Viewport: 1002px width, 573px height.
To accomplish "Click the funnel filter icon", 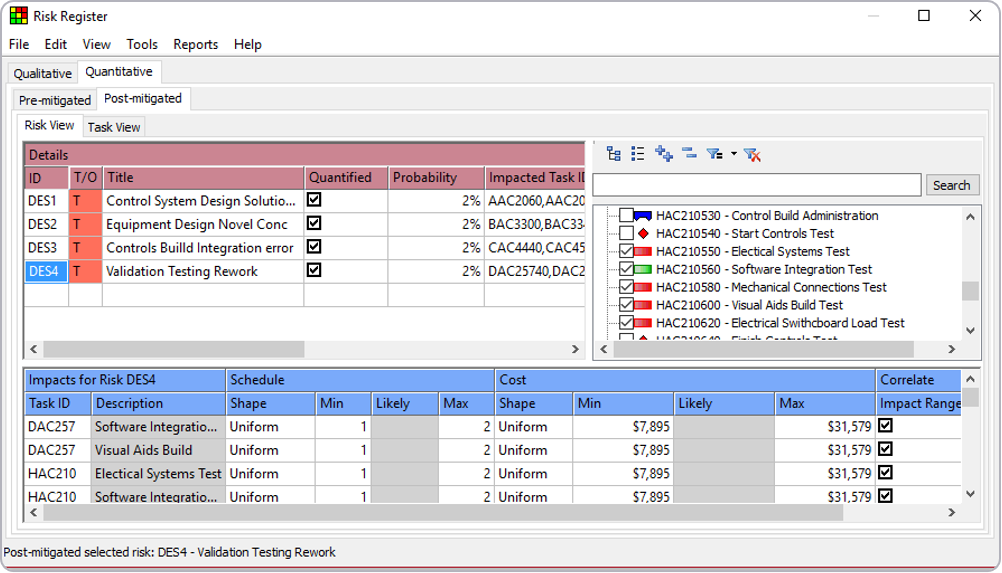I will tap(714, 154).
